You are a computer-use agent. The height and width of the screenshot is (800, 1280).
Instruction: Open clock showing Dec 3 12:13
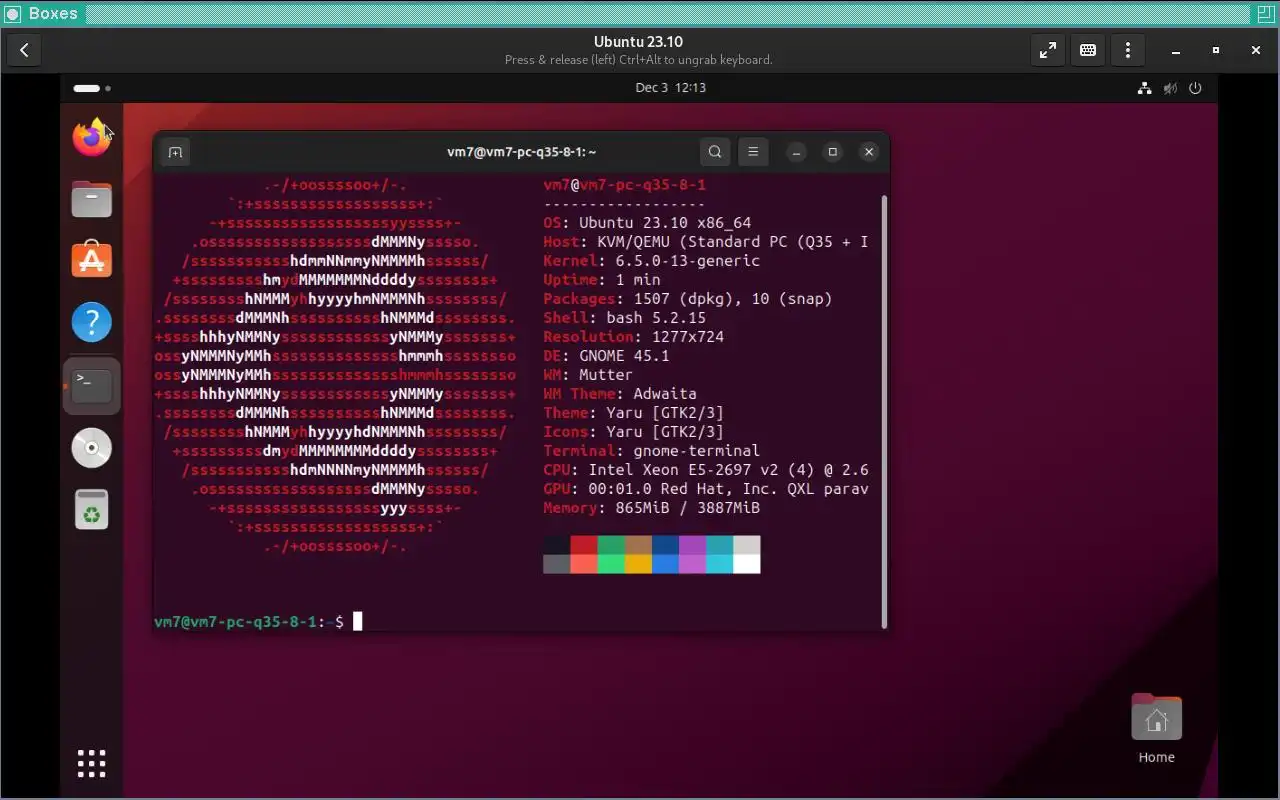pyautogui.click(x=671, y=88)
